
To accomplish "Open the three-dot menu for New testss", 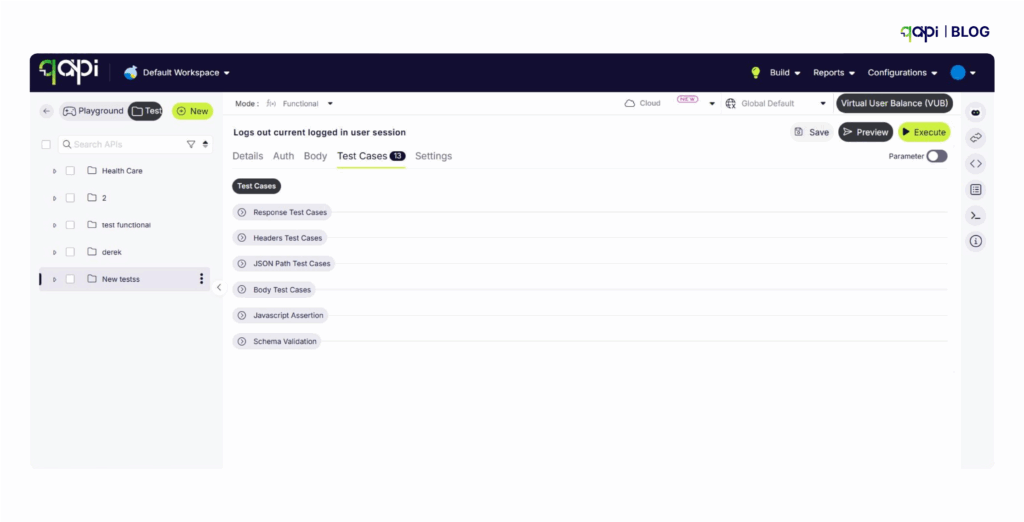I will pyautogui.click(x=201, y=279).
